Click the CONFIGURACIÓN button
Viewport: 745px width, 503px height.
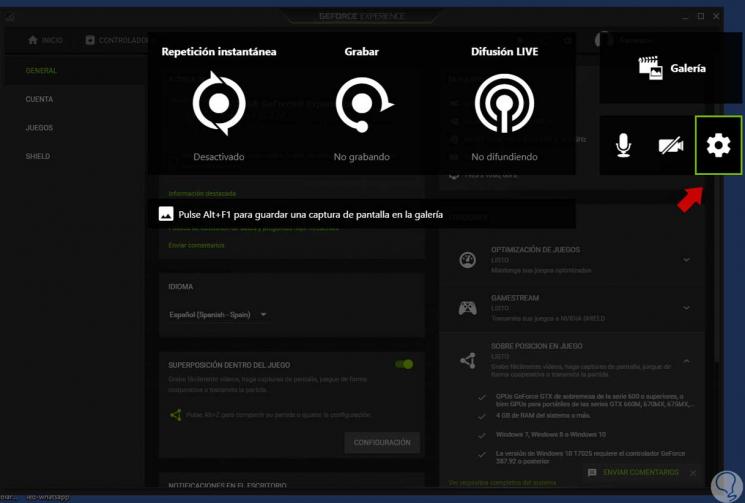click(x=382, y=442)
